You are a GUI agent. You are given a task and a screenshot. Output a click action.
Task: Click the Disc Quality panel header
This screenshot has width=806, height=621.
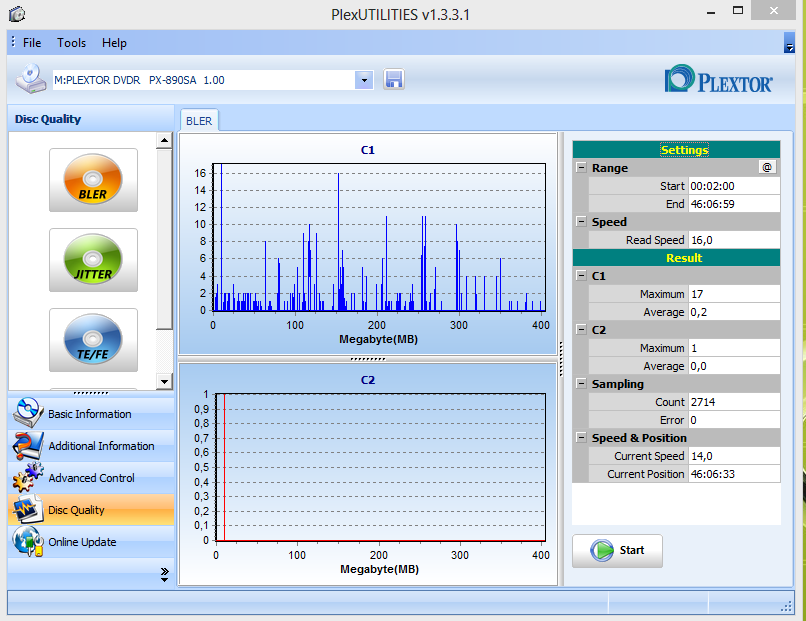point(91,119)
